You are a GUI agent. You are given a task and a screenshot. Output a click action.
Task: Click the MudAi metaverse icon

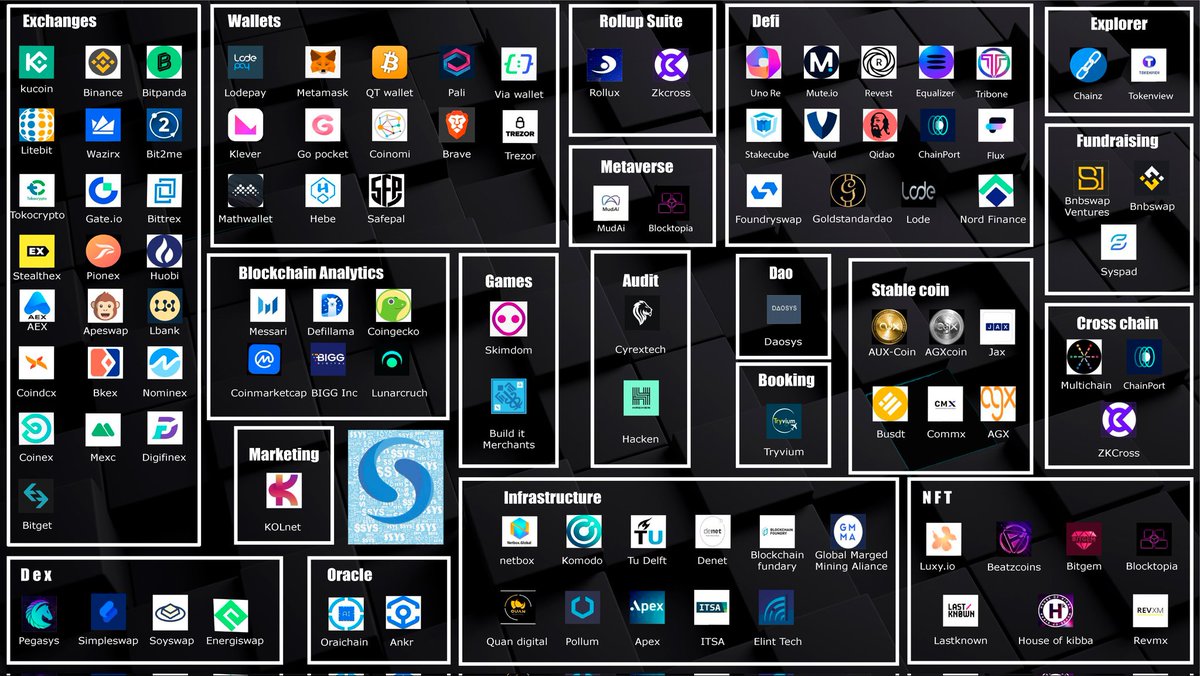[x=611, y=203]
